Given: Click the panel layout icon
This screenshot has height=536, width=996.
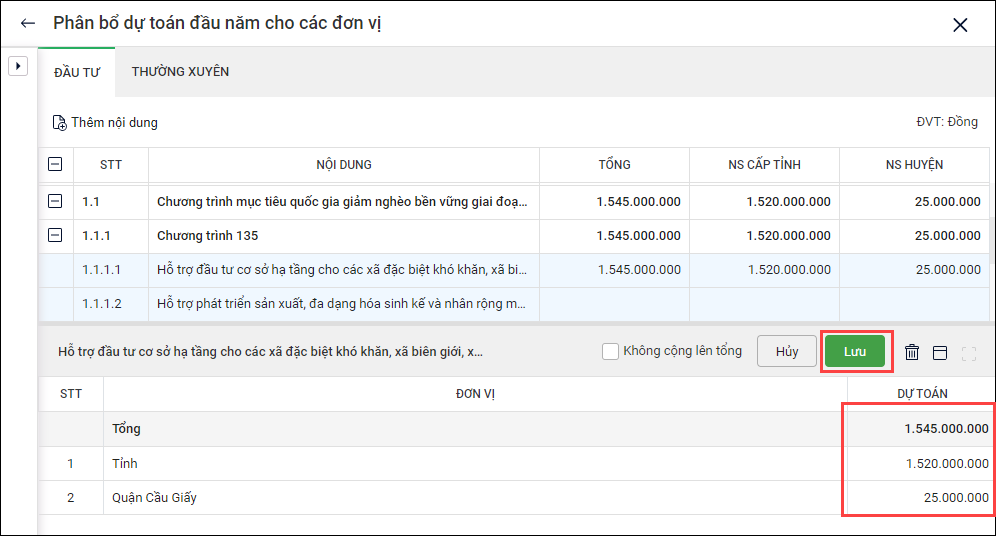Looking at the screenshot, I should pyautogui.click(x=939, y=352).
